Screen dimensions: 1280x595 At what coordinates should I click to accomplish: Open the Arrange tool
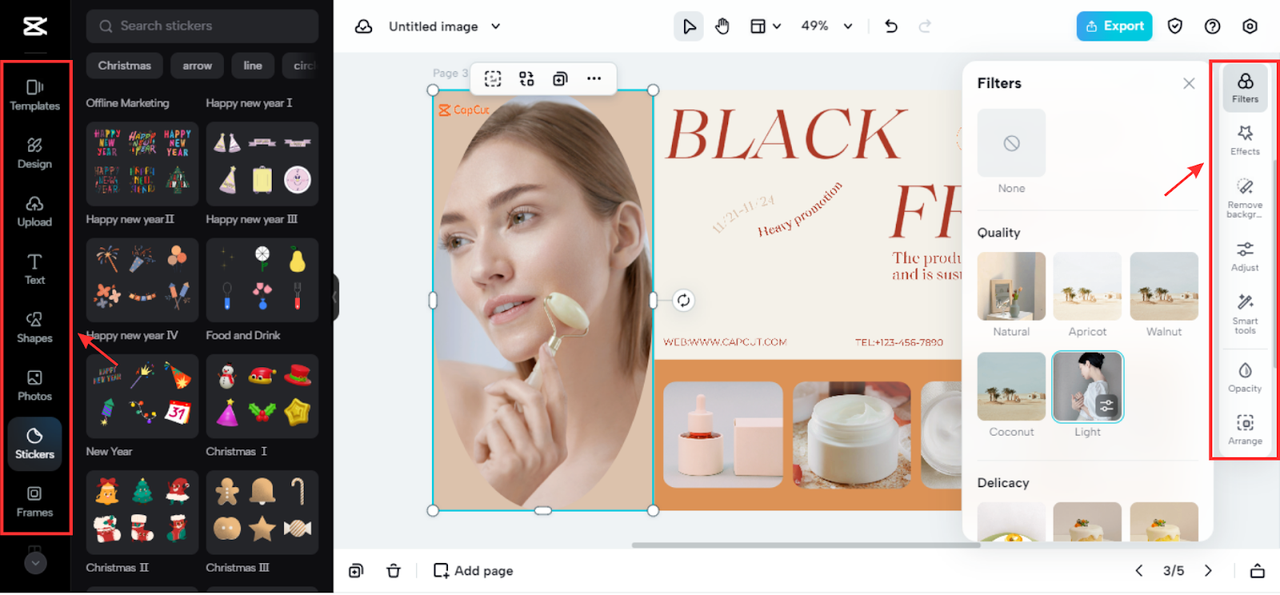click(x=1245, y=429)
